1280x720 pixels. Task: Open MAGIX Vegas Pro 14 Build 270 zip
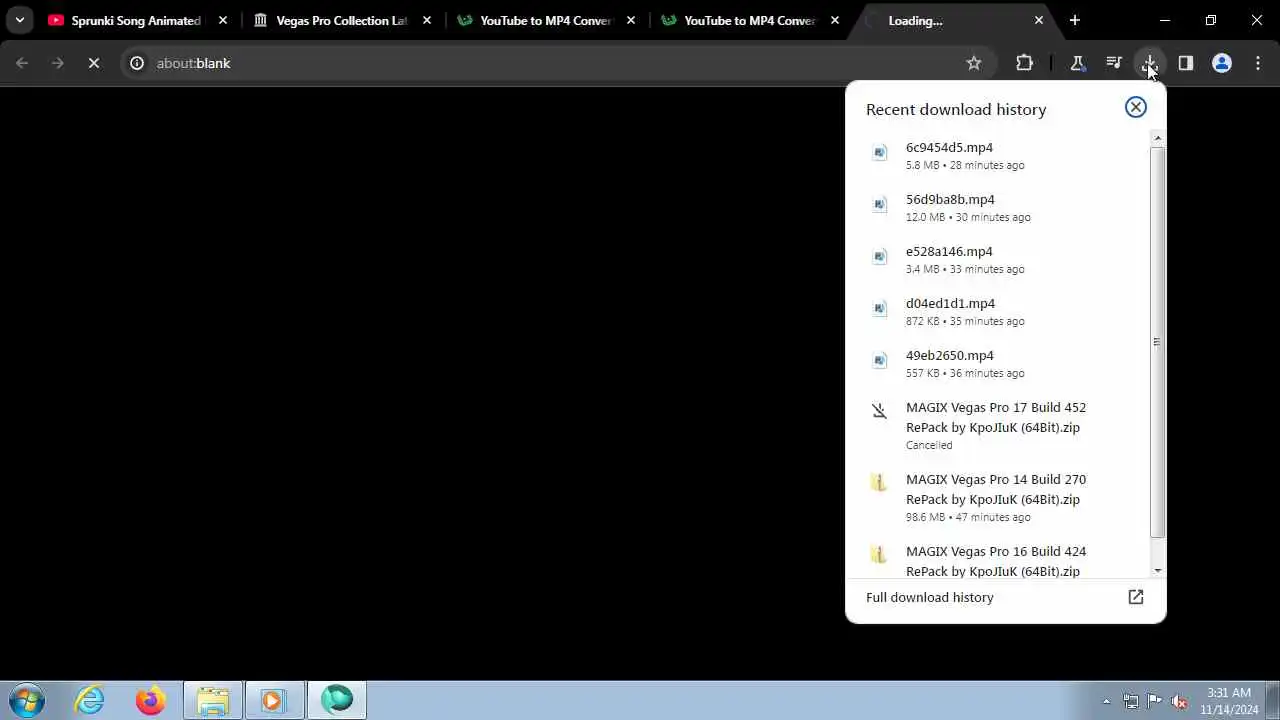997,499
